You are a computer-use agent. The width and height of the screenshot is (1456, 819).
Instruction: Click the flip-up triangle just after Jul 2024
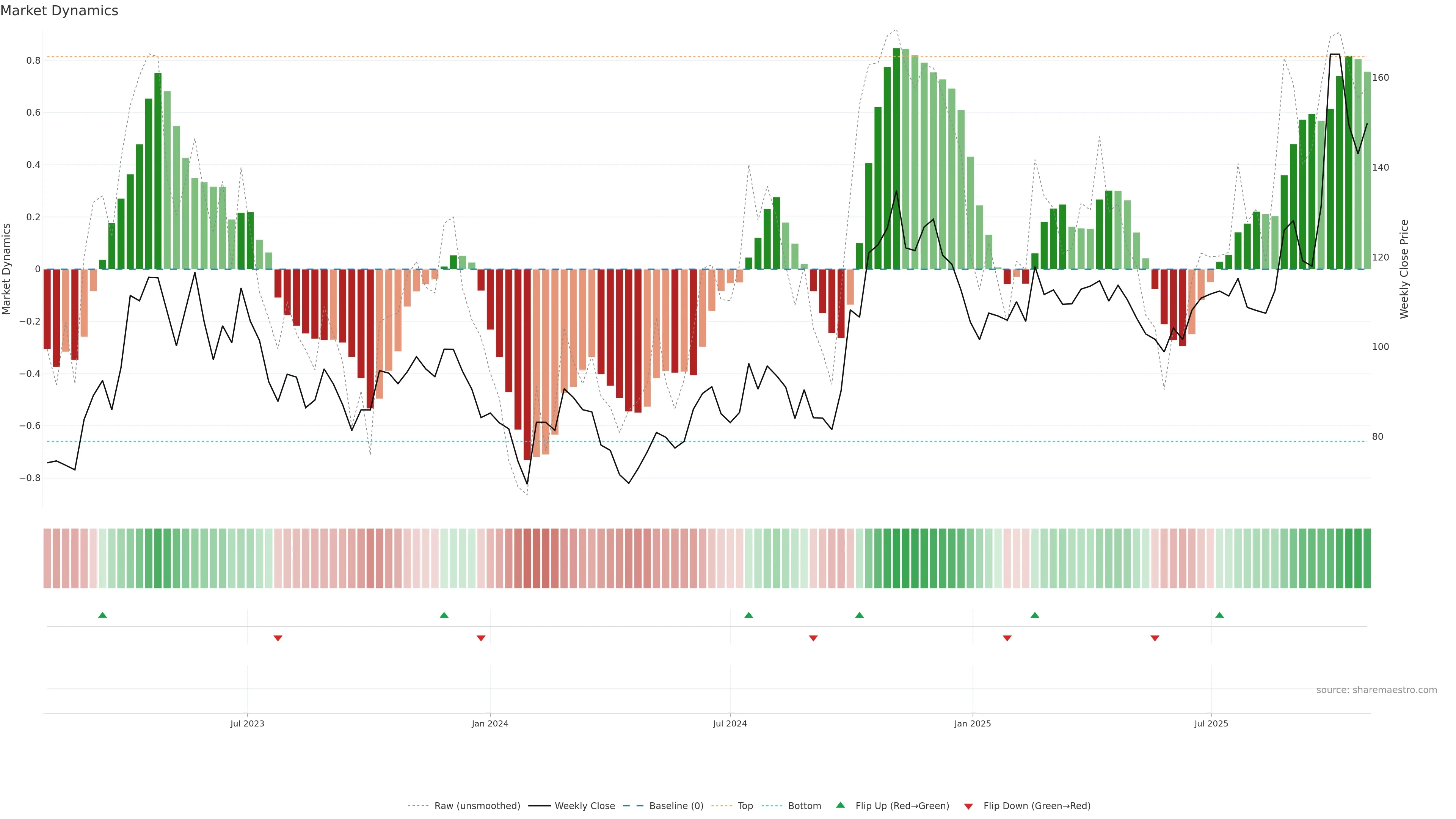click(748, 615)
